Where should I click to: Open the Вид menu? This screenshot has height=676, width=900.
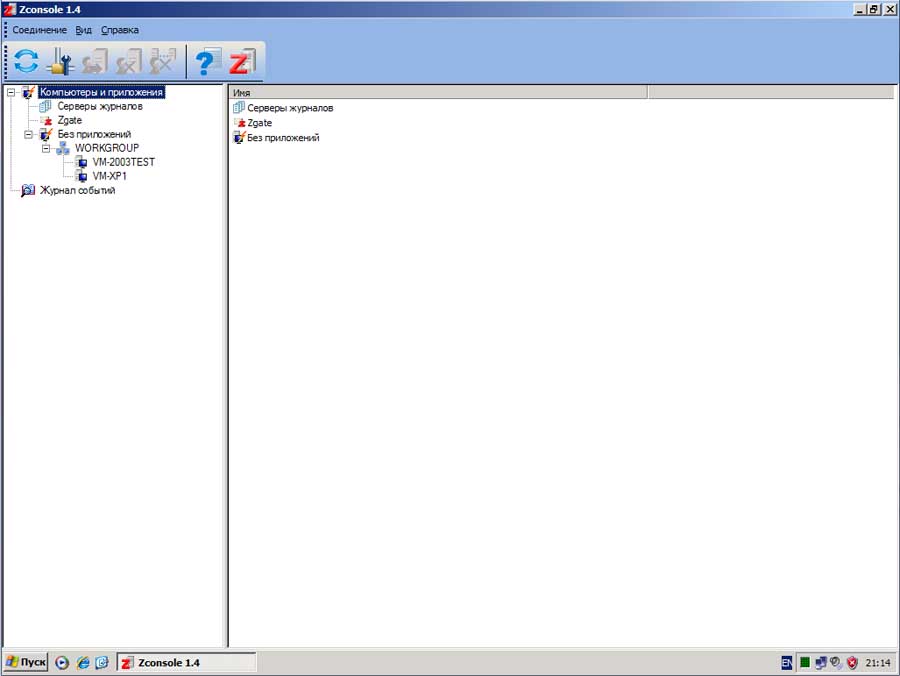83,30
